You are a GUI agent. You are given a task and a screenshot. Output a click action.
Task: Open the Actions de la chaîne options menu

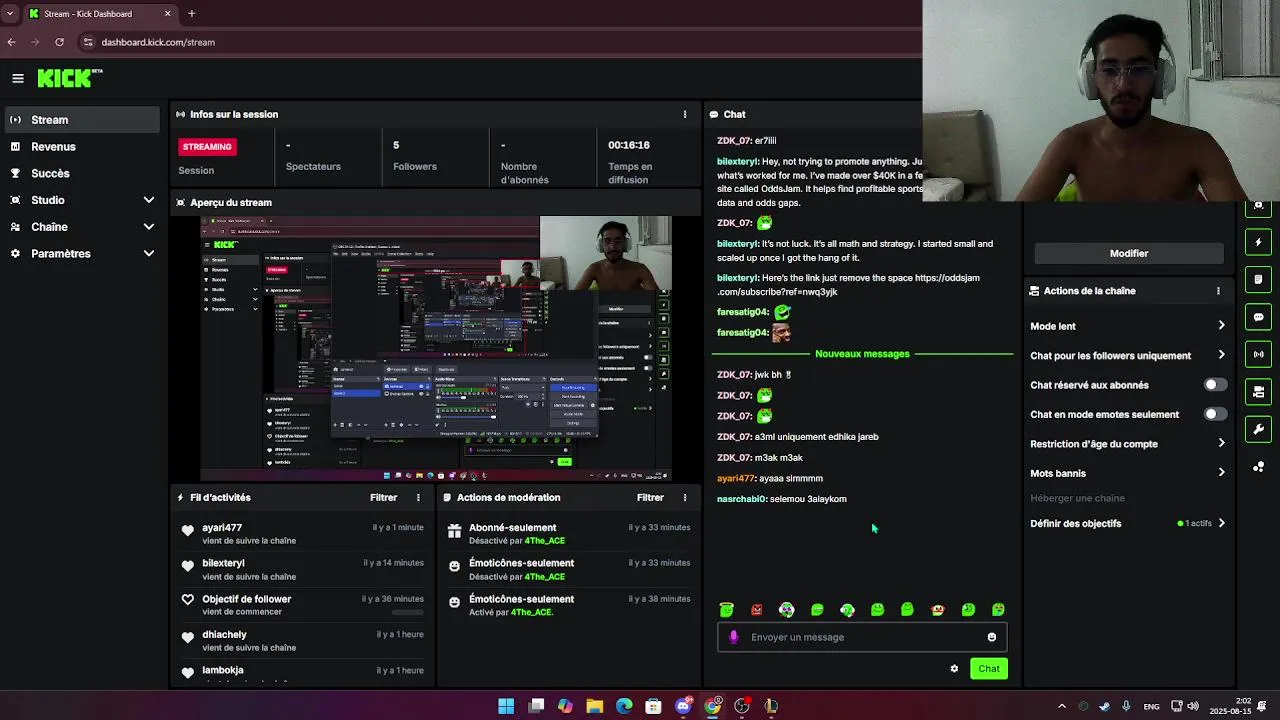pos(1218,291)
